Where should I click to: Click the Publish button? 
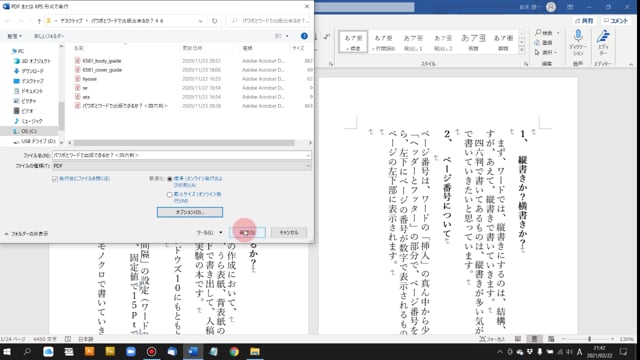point(247,233)
